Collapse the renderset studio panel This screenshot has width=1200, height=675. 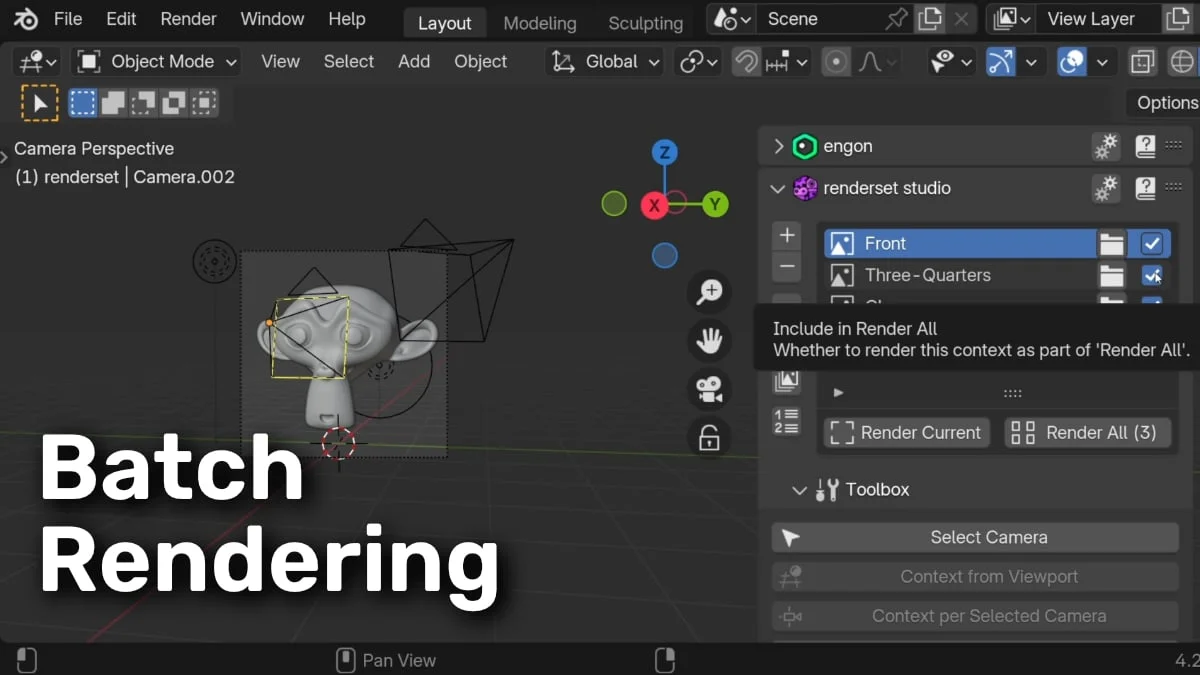tap(779, 188)
